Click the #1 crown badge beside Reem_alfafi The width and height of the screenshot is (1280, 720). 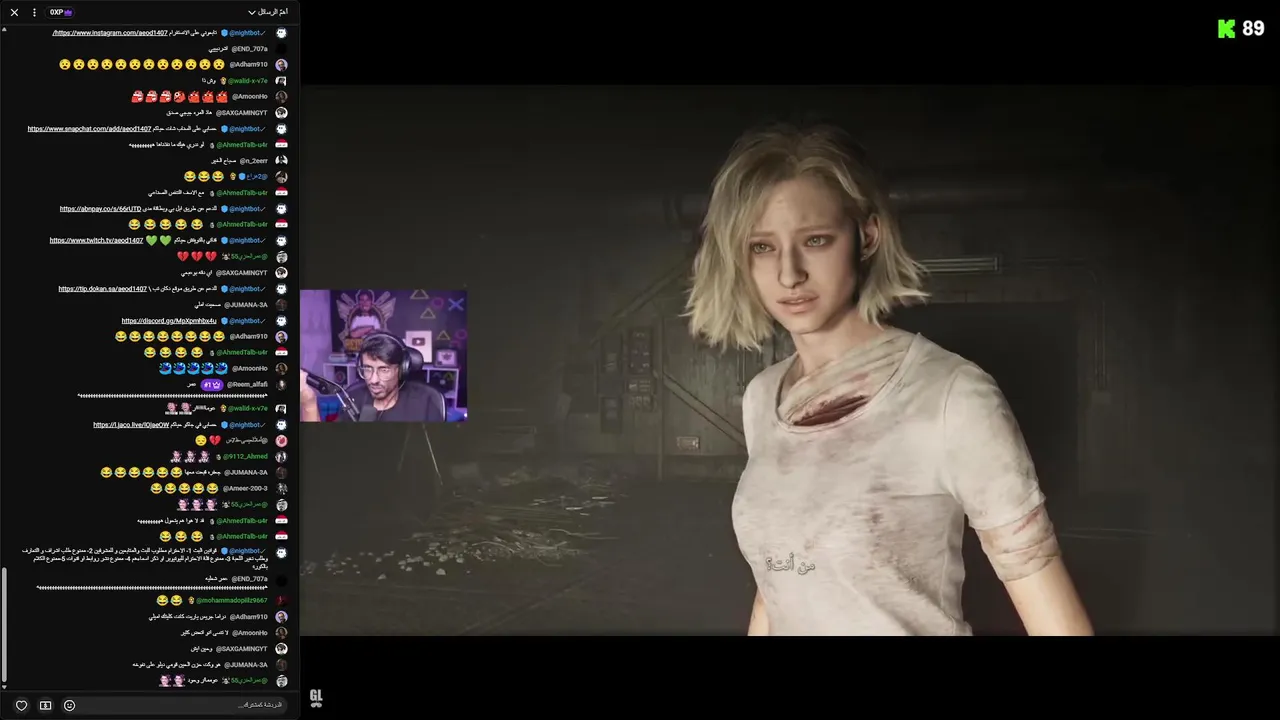point(212,385)
